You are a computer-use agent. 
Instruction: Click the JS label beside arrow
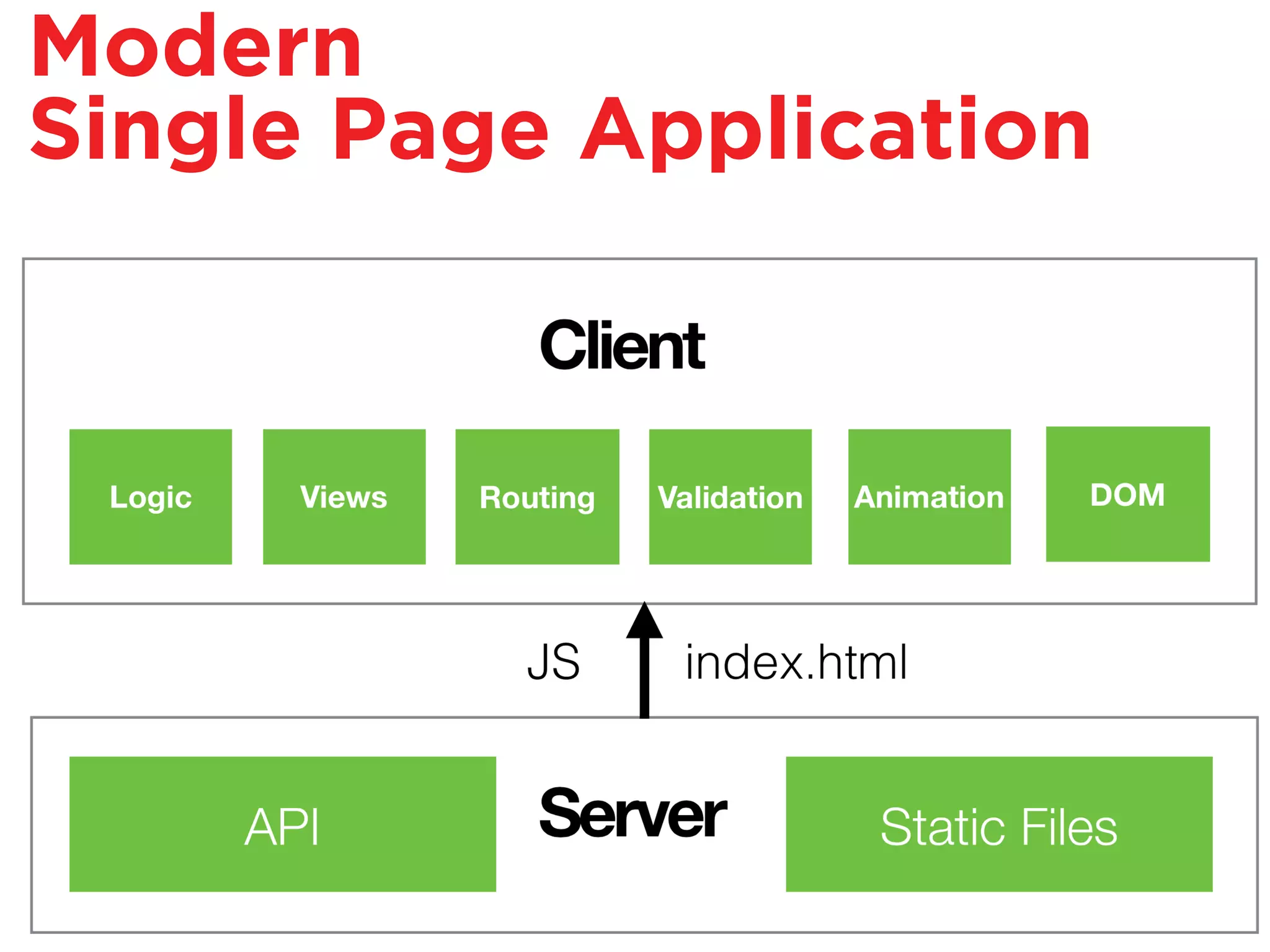554,663
